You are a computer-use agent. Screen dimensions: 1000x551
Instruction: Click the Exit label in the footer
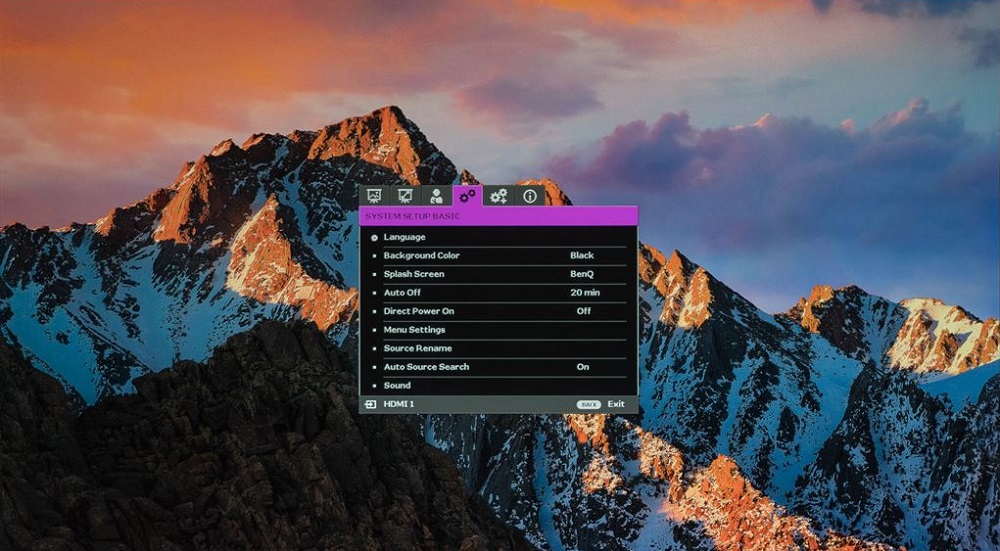(x=616, y=404)
